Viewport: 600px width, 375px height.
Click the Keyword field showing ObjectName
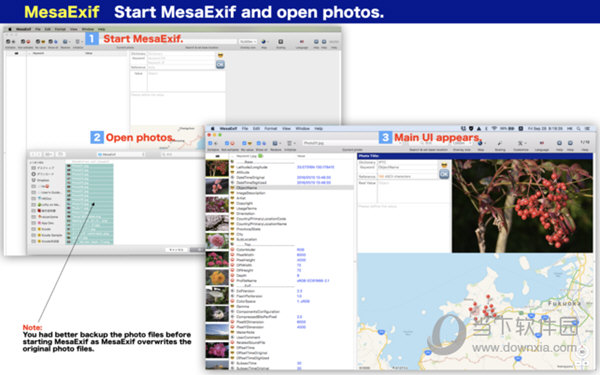coord(407,167)
